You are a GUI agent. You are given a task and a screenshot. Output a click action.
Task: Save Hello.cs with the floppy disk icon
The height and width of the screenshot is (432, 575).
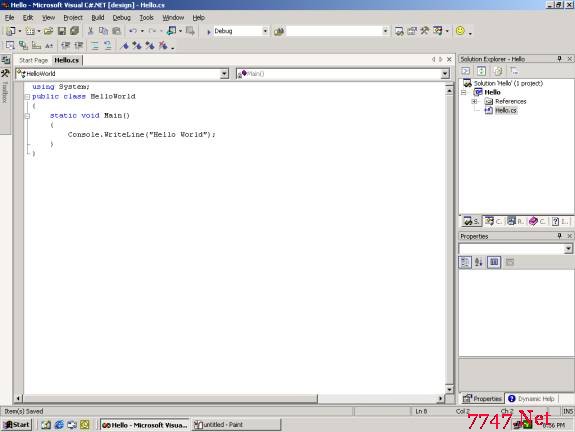pyautogui.click(x=62, y=31)
